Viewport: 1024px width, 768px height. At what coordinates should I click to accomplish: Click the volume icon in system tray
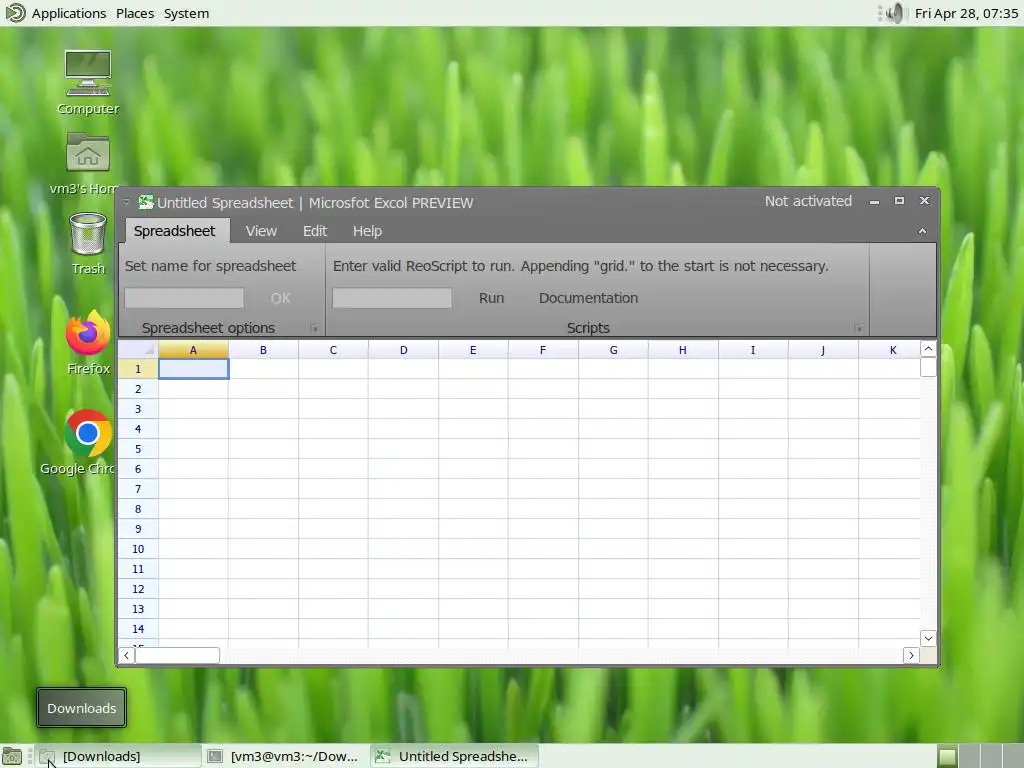pos(893,13)
